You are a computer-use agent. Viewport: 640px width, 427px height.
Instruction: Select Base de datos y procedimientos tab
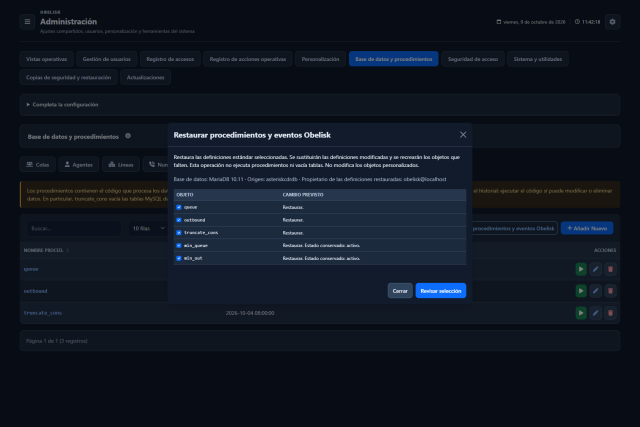tap(393, 59)
